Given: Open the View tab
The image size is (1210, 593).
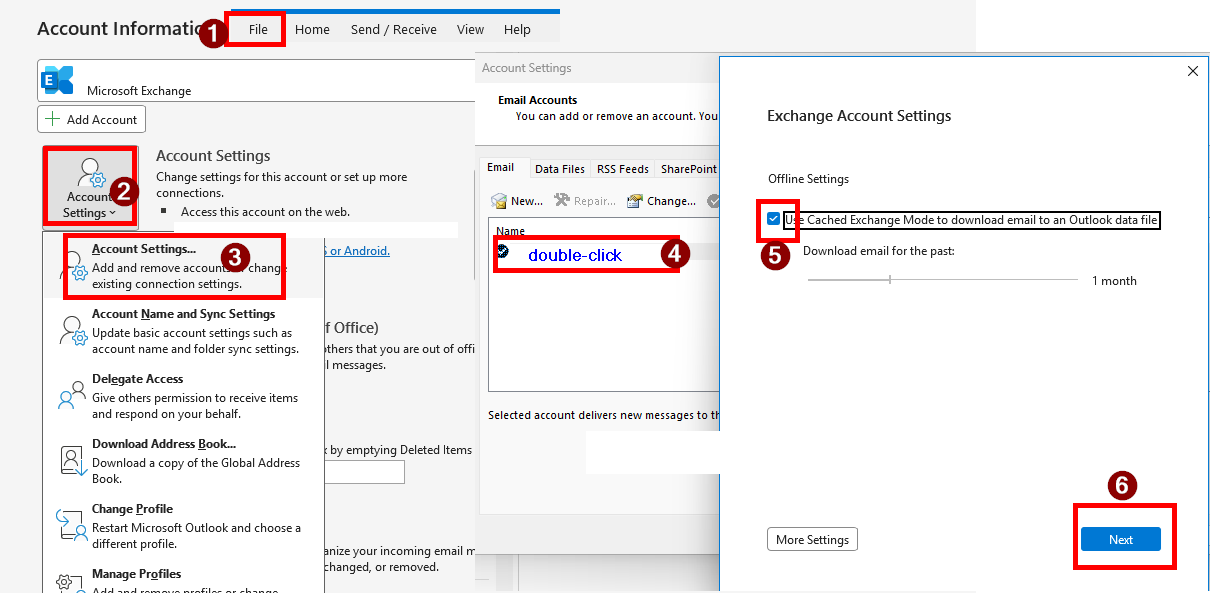Looking at the screenshot, I should pos(470,29).
